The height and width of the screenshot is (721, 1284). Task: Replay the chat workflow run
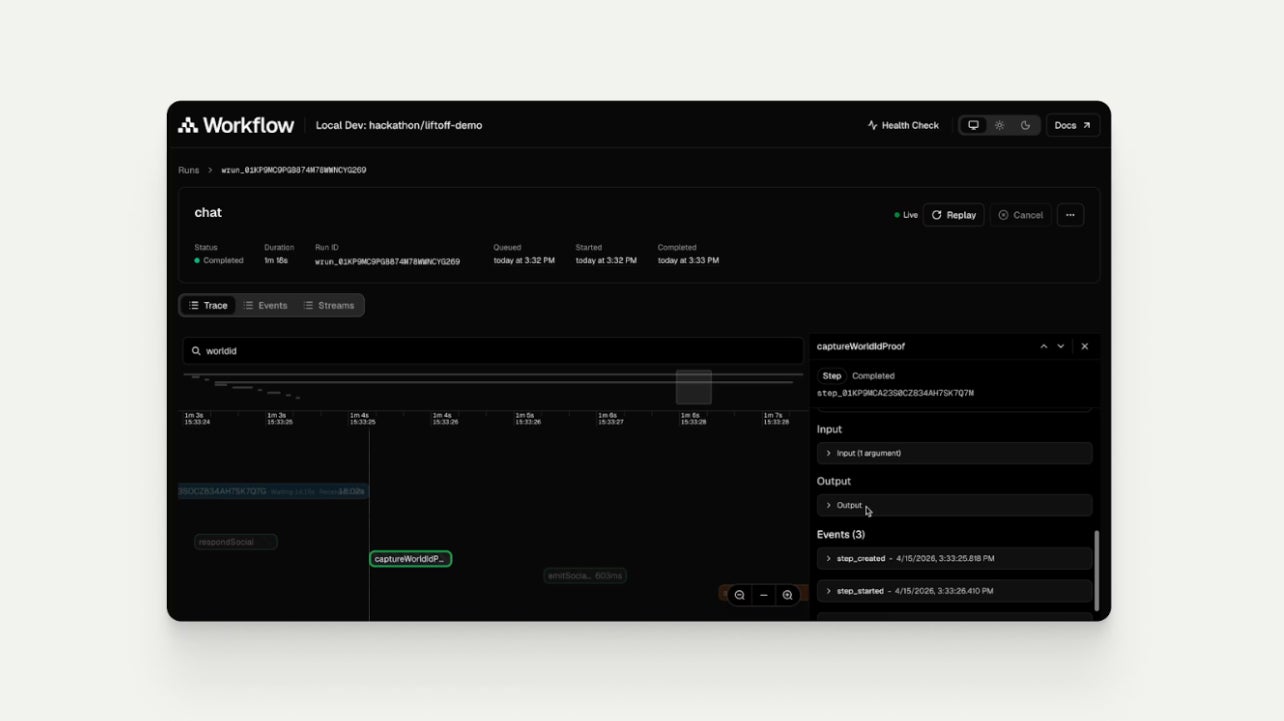(x=953, y=215)
